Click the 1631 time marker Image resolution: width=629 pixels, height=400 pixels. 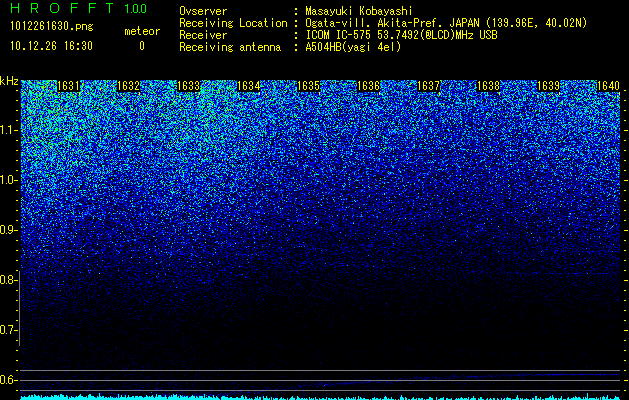point(68,86)
